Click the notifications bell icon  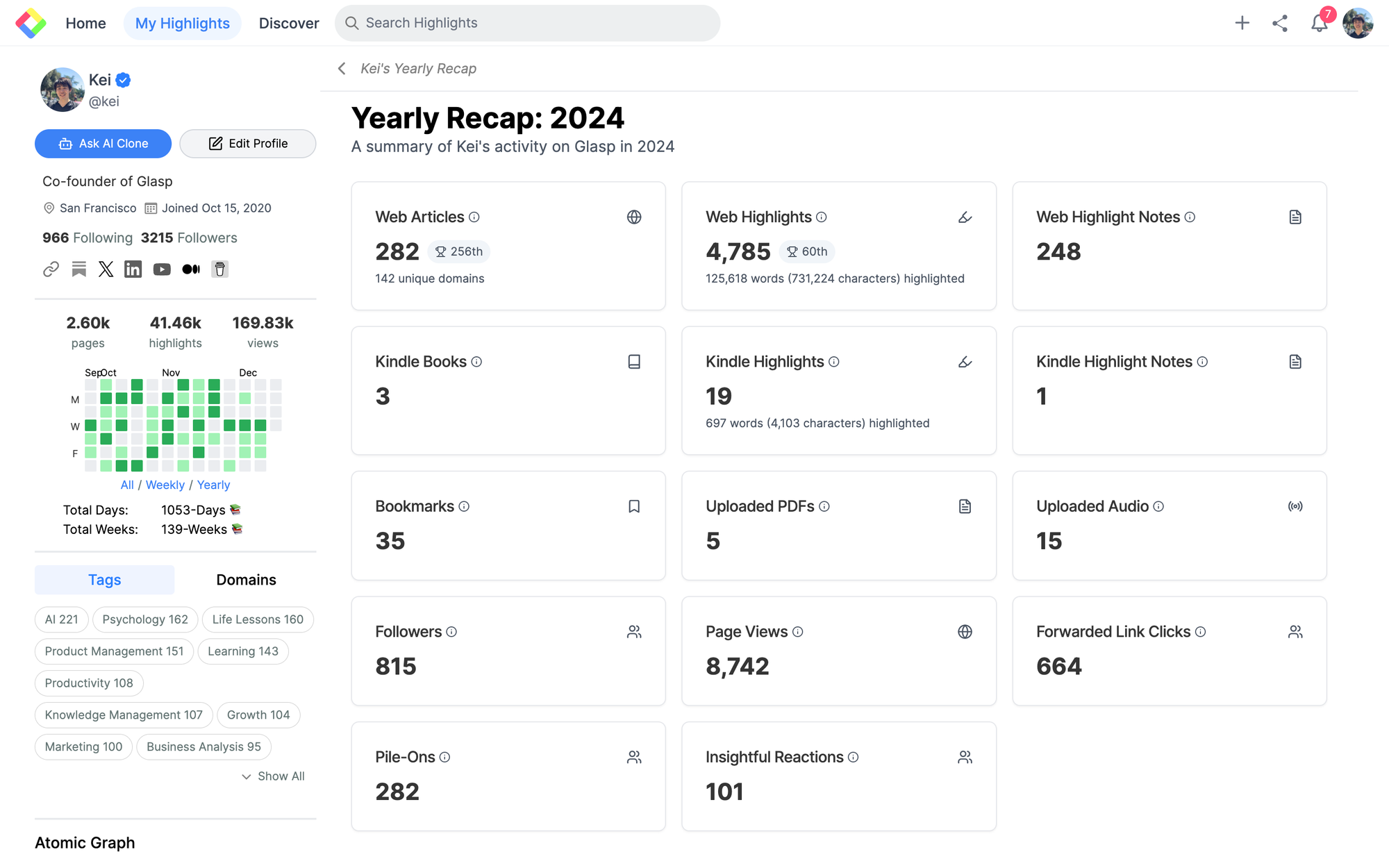1318,23
